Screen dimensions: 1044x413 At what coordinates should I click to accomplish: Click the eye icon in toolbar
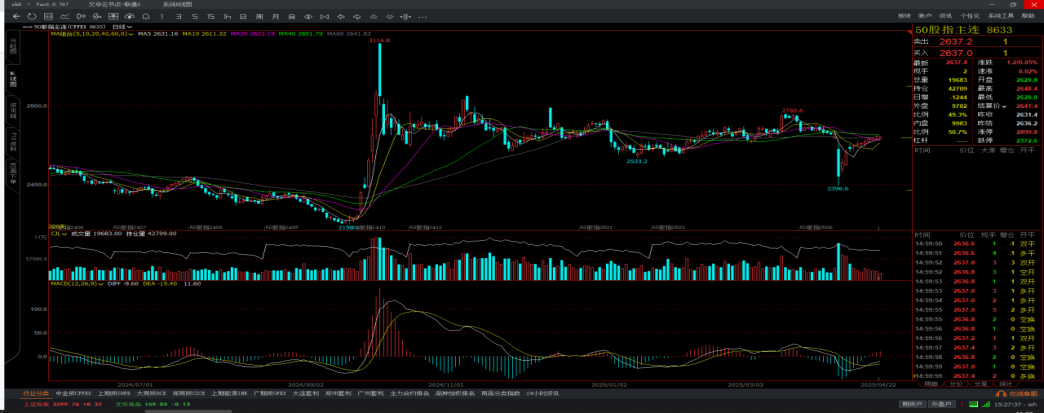(x=308, y=17)
